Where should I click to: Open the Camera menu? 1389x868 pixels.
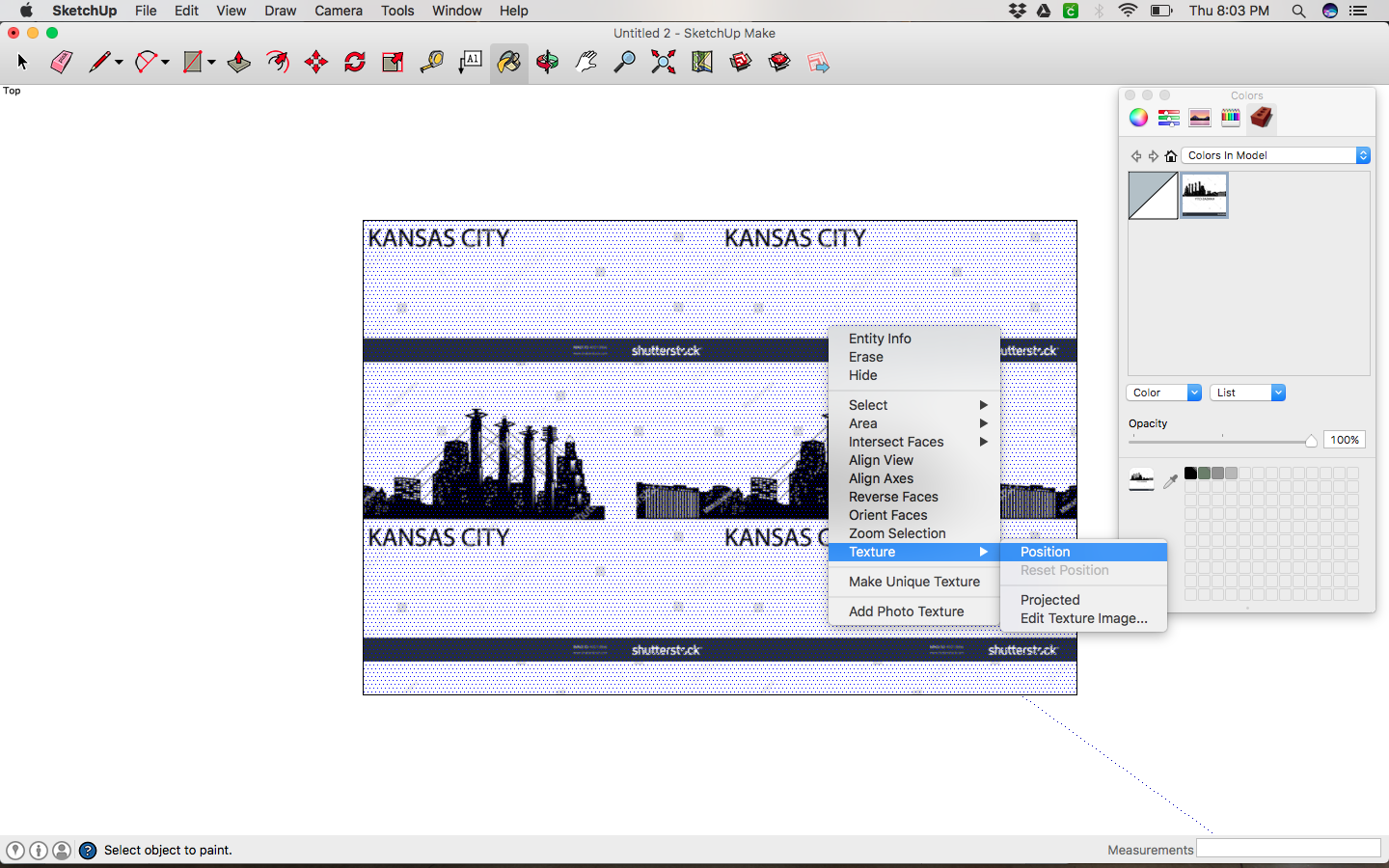(339, 11)
